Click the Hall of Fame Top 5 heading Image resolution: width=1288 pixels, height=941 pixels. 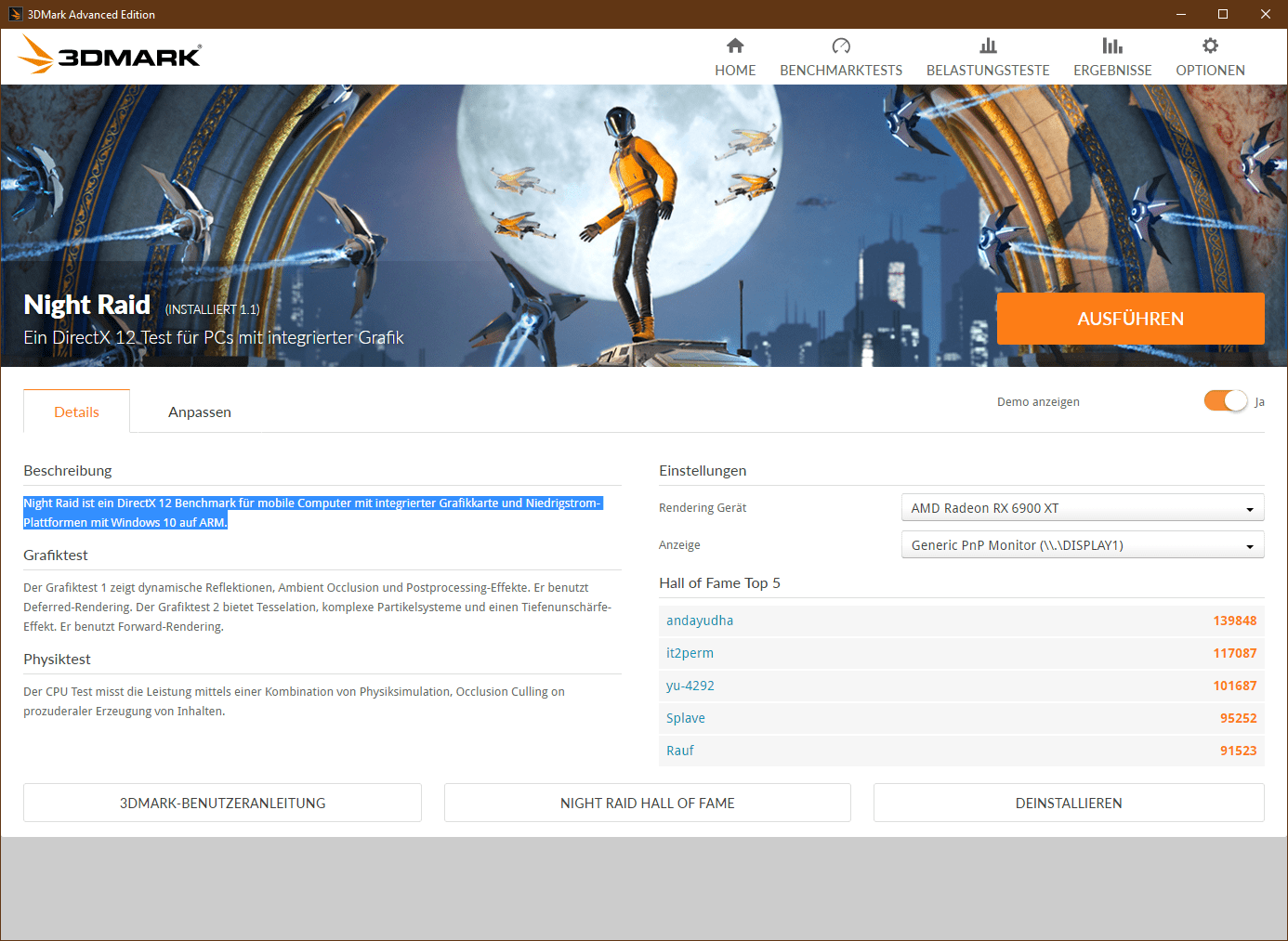click(x=719, y=582)
